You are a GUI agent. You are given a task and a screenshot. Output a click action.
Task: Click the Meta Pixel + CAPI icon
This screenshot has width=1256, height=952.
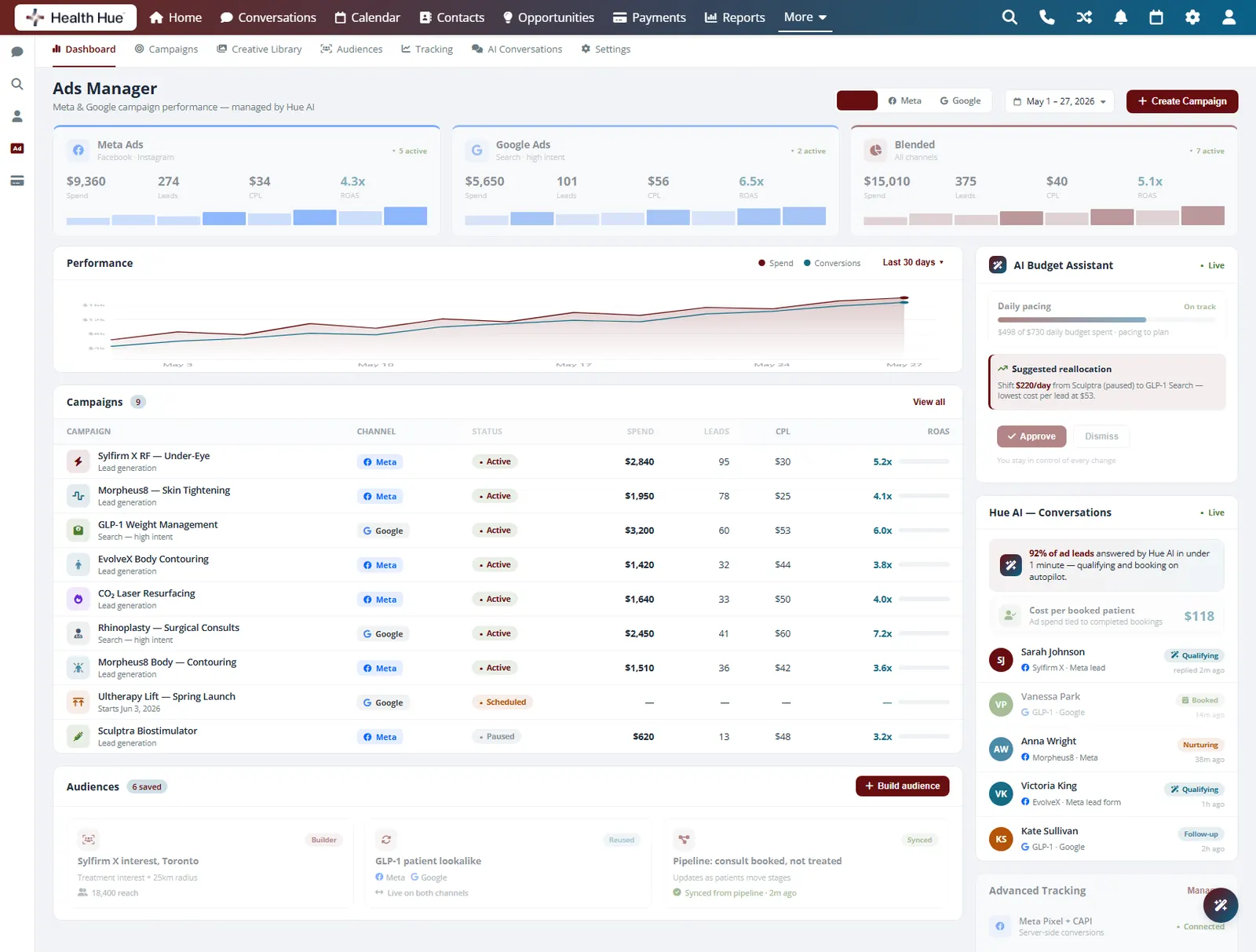pos(1000,926)
